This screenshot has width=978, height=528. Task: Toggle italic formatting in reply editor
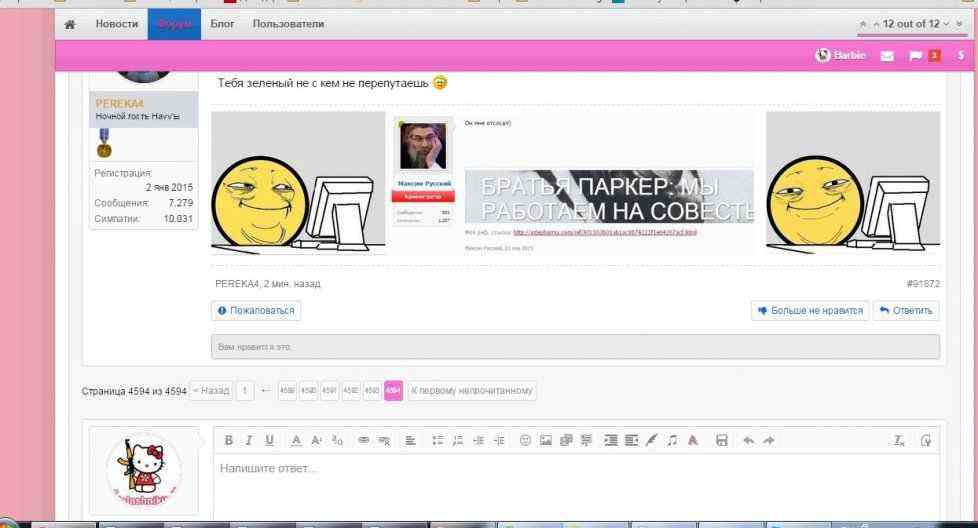(248, 440)
